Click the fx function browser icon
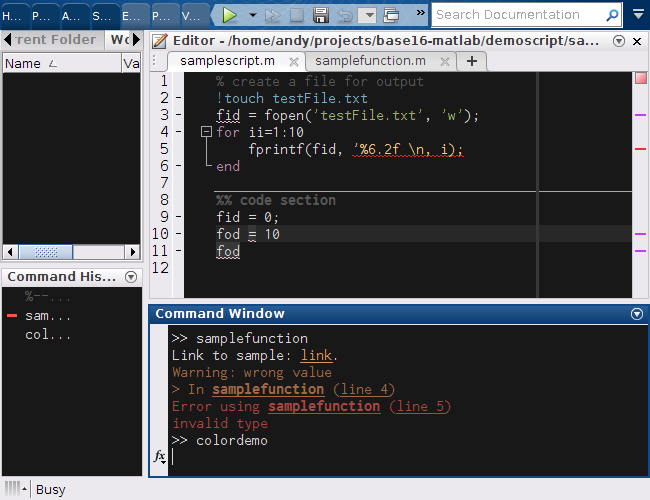The height and width of the screenshot is (500, 650). point(160,456)
